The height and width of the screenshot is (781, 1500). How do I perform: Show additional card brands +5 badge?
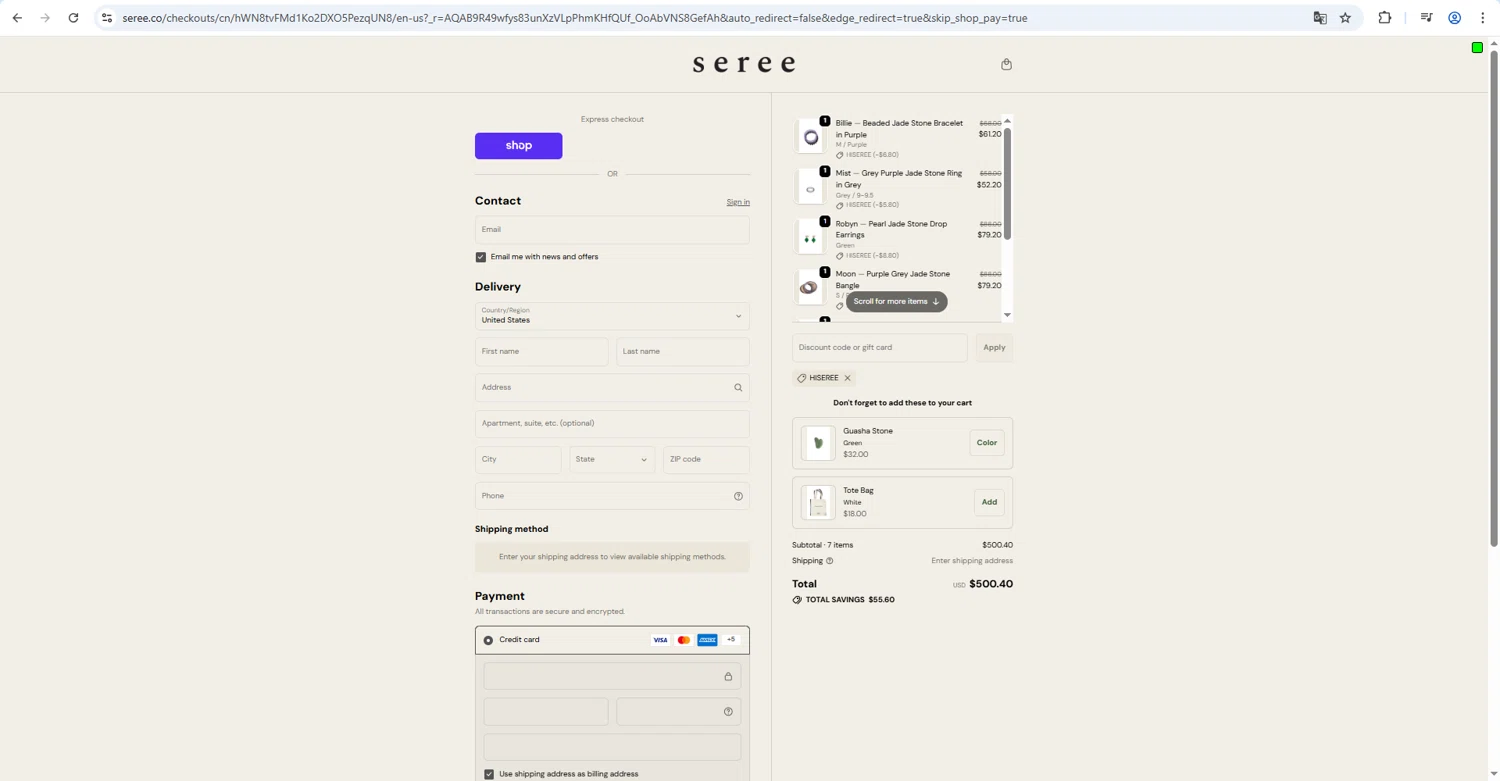(x=731, y=640)
